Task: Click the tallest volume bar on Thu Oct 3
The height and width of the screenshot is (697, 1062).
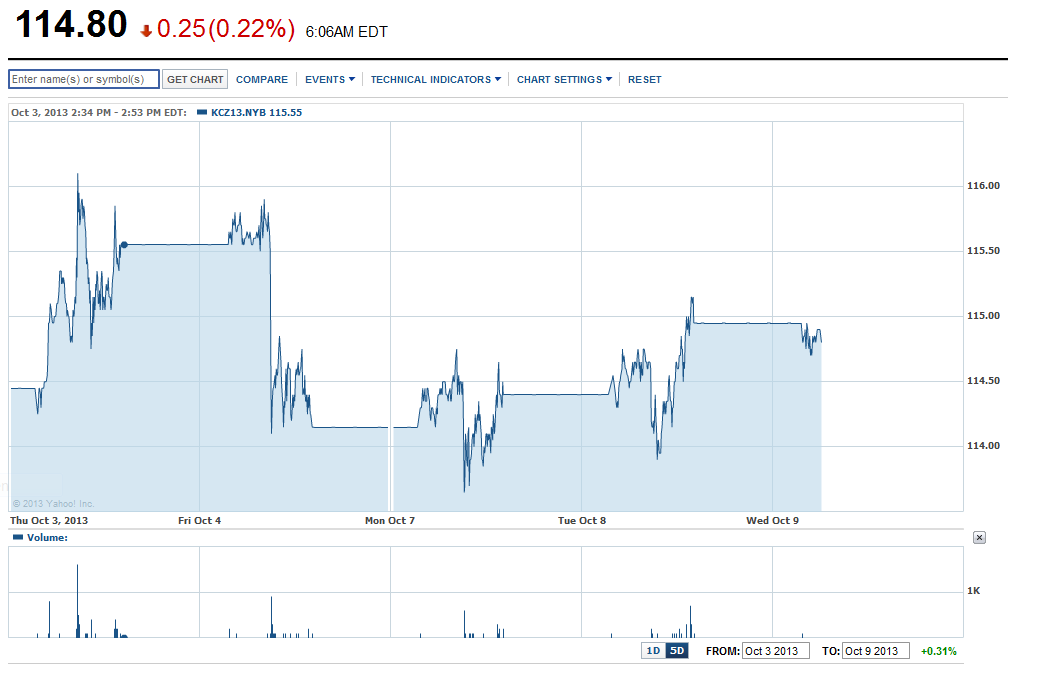Action: click(x=78, y=600)
